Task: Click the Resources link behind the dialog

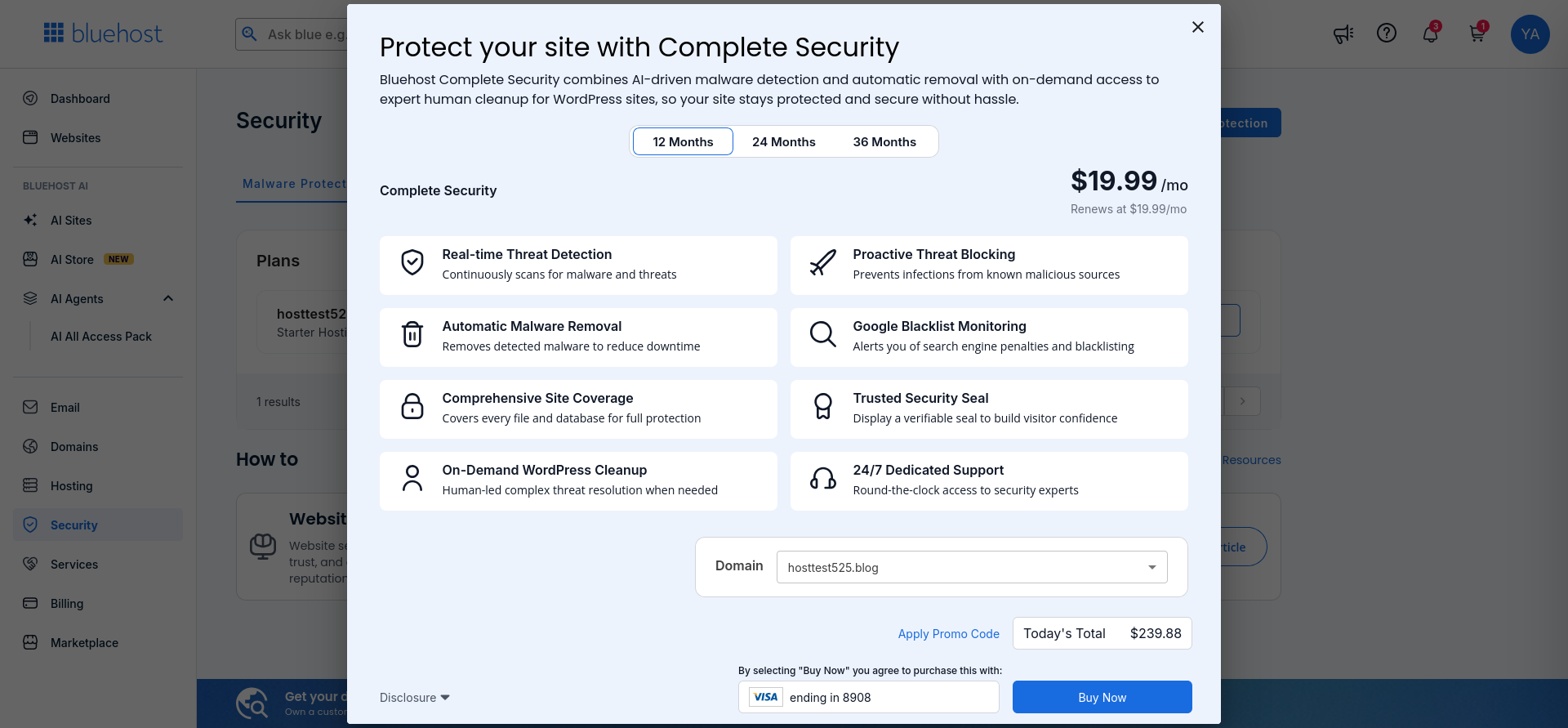Action: coord(1251,460)
